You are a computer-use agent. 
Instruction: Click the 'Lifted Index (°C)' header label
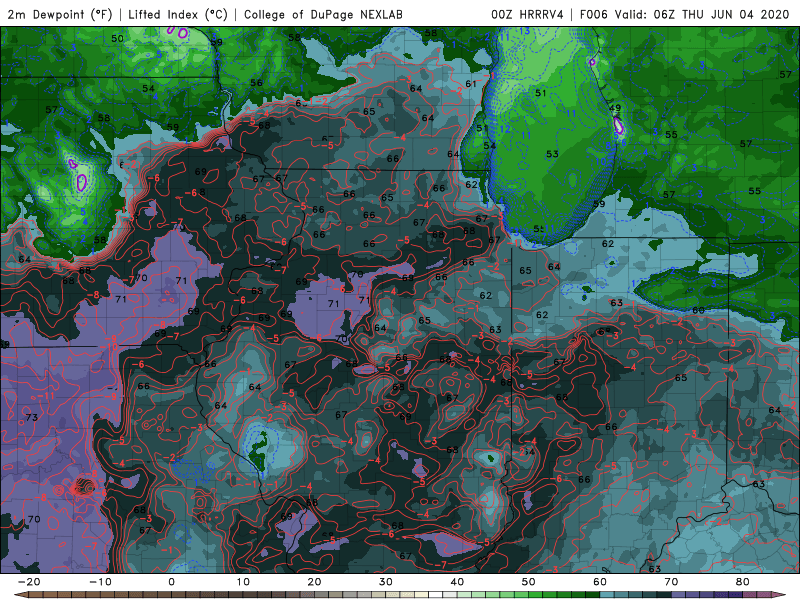[x=178, y=15]
